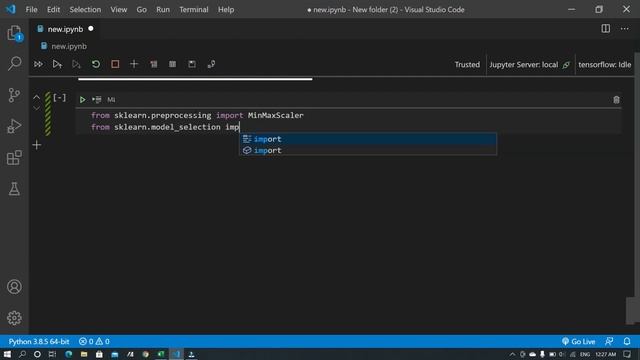This screenshot has height=360, width=640.
Task: Click the cell execution count [-]
Action: pos(60,98)
